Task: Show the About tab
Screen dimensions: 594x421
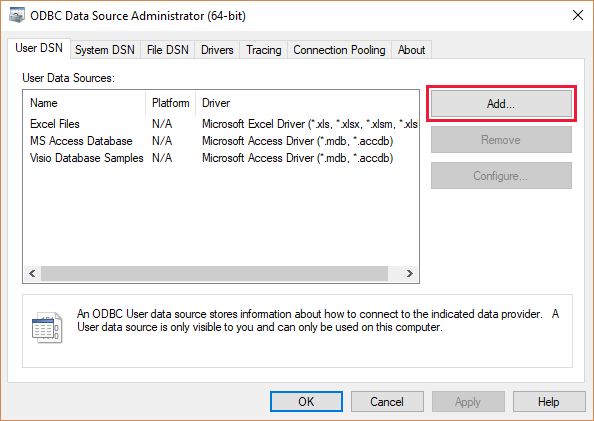Action: click(x=411, y=50)
